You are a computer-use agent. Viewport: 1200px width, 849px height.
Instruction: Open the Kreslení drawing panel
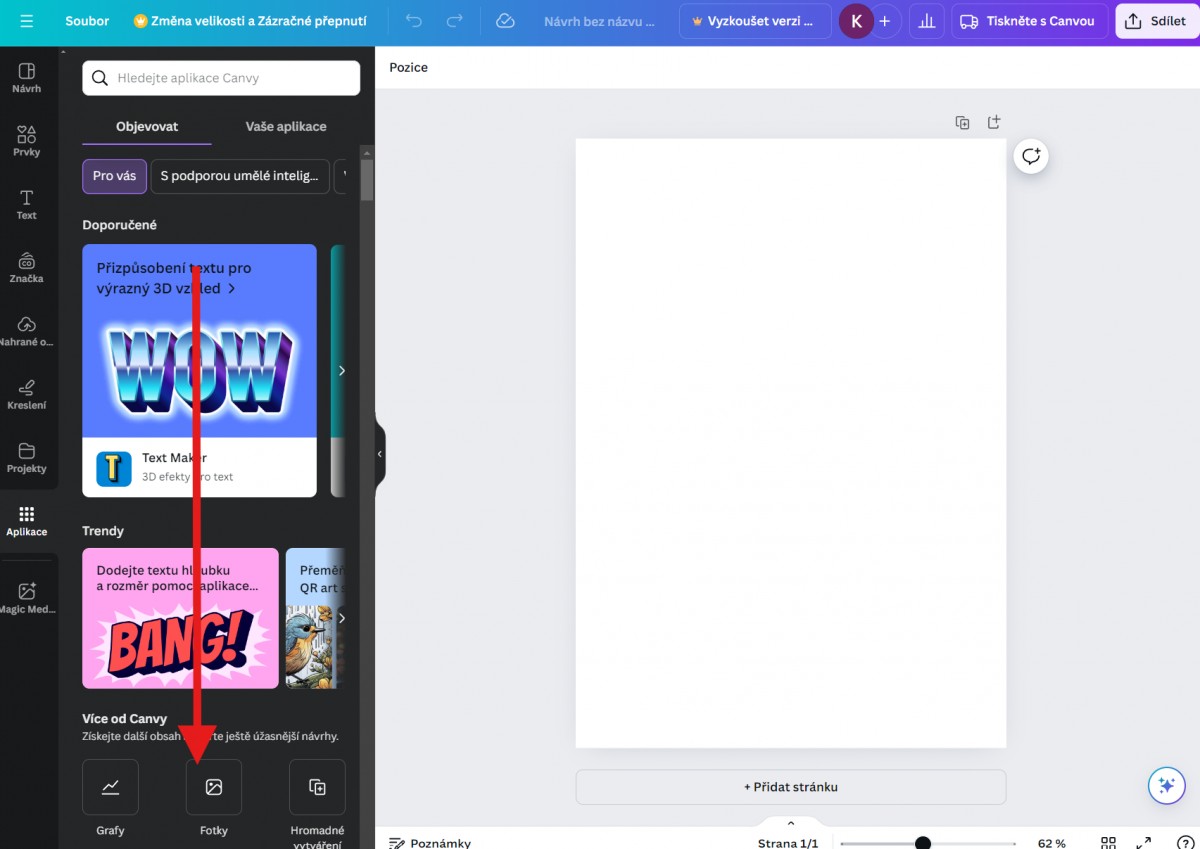pos(27,394)
